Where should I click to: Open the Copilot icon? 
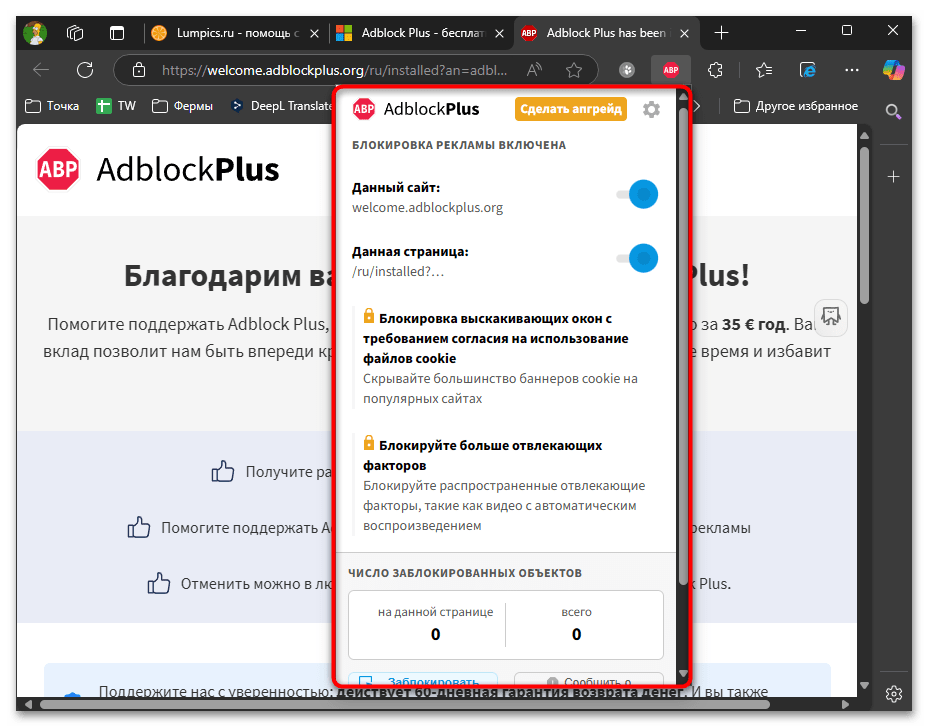(893, 70)
